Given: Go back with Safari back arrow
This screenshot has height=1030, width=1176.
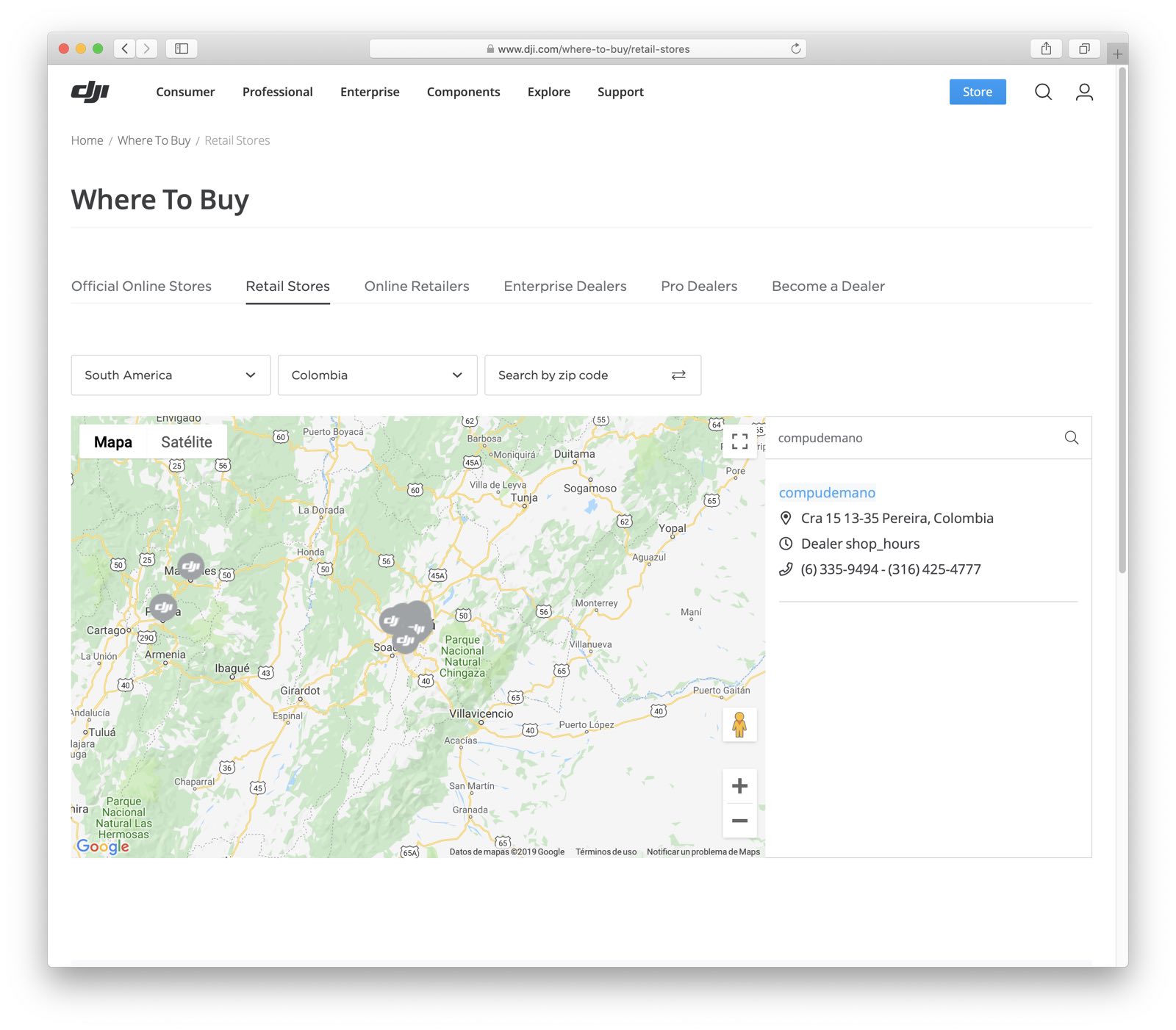Looking at the screenshot, I should (125, 48).
